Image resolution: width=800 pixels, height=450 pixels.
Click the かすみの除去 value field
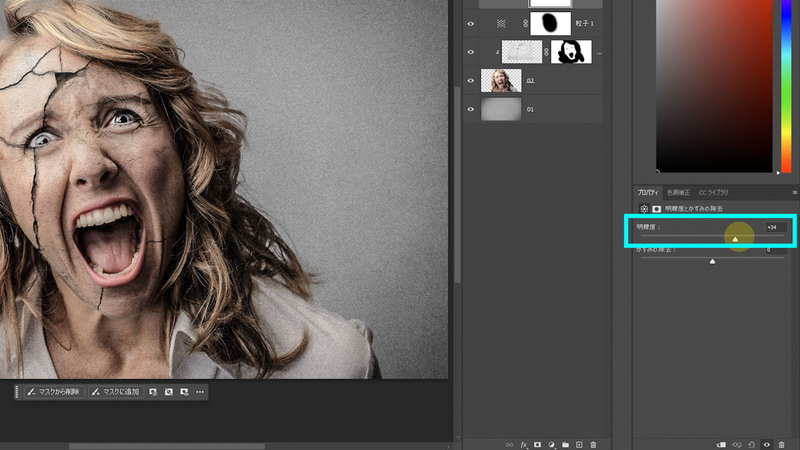pyautogui.click(x=776, y=250)
